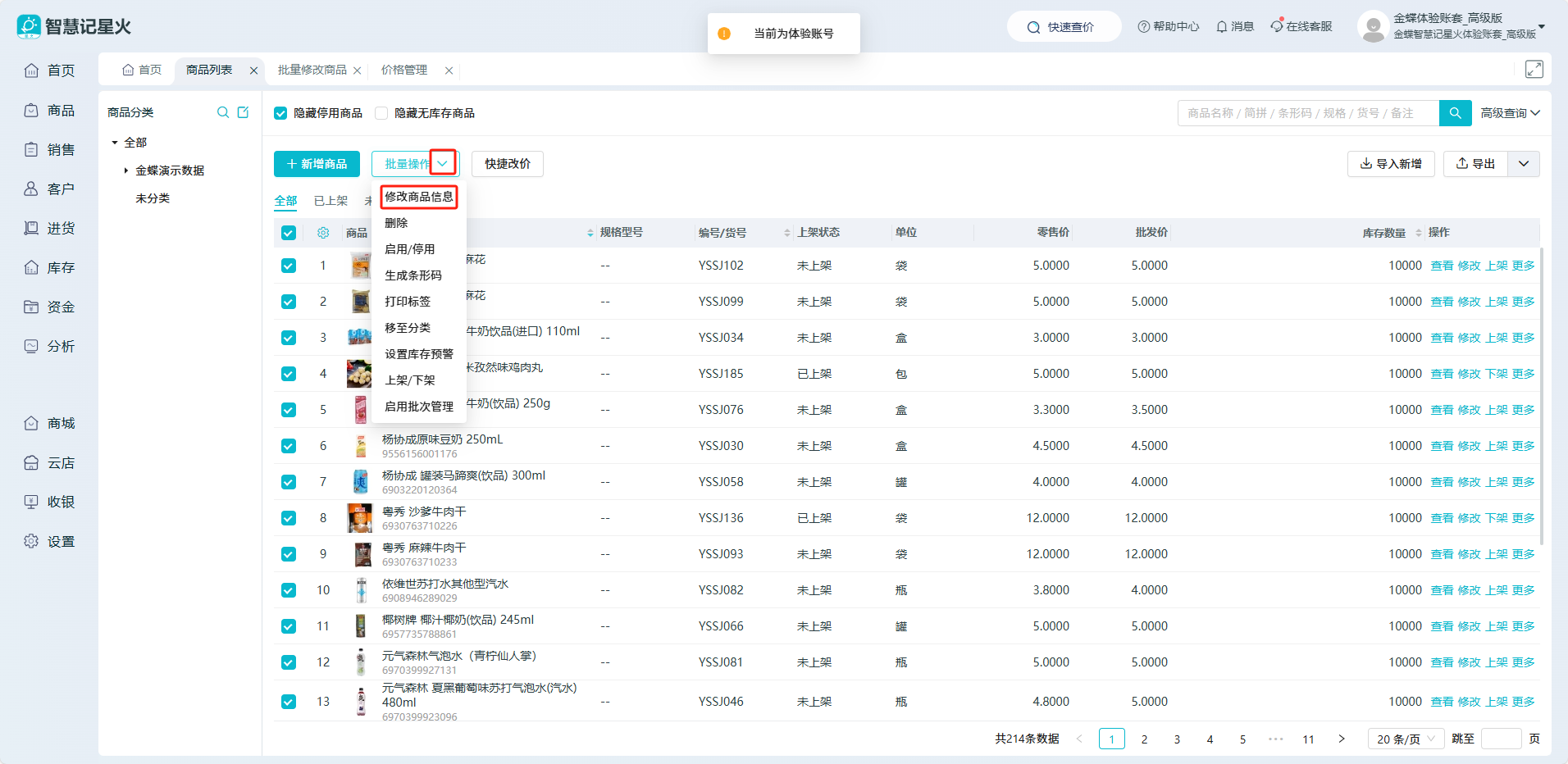Open 批量操作 dropdown arrow
The image size is (1568, 764).
[x=443, y=163]
